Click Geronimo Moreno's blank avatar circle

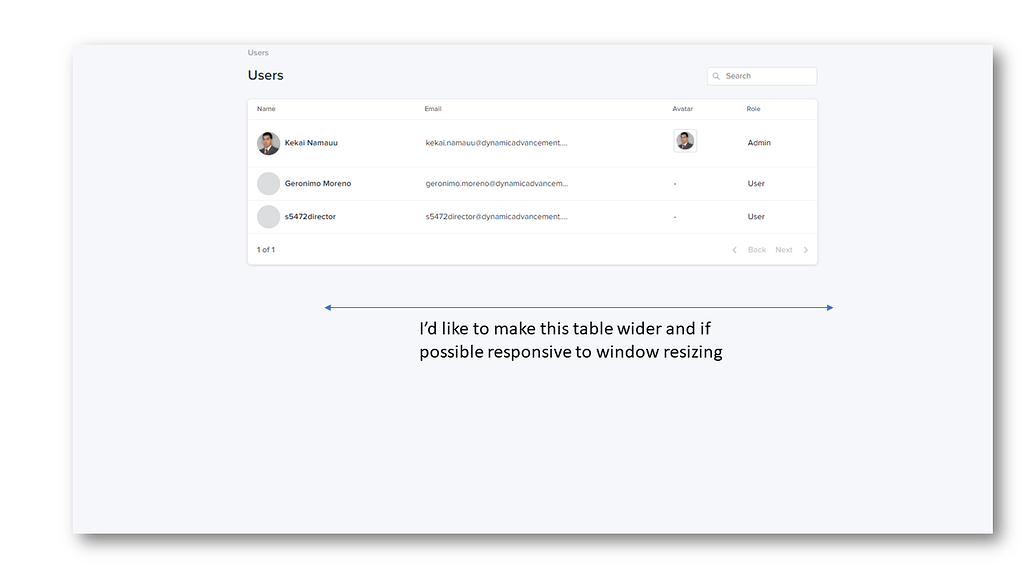[x=268, y=183]
